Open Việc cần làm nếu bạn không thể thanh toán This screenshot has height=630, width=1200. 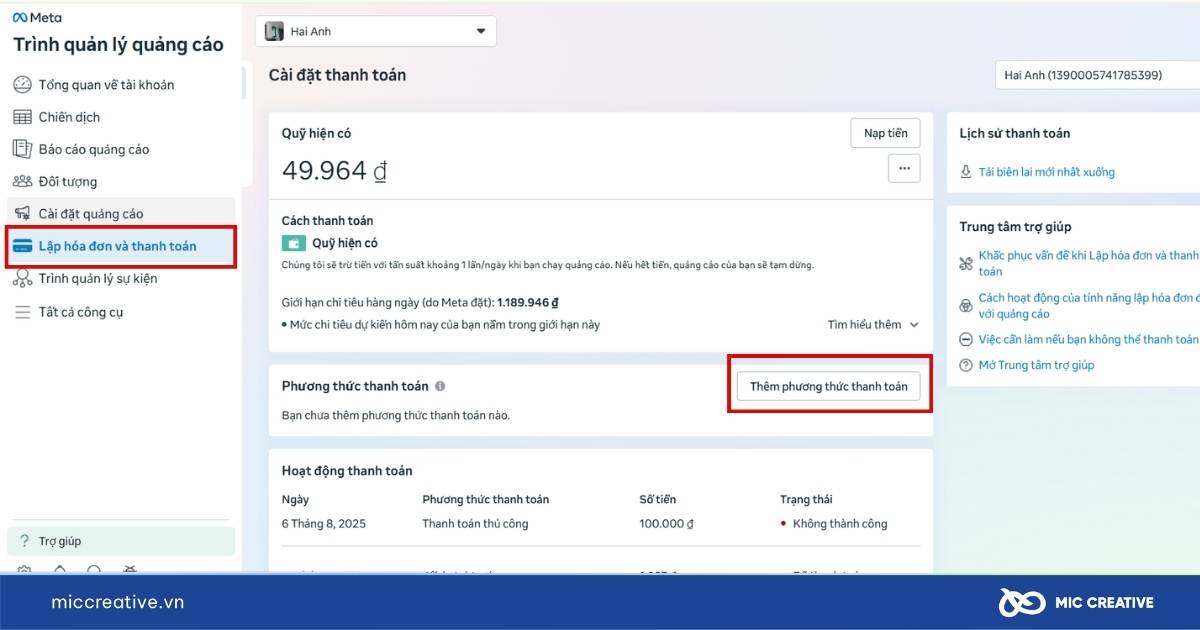(1088, 339)
